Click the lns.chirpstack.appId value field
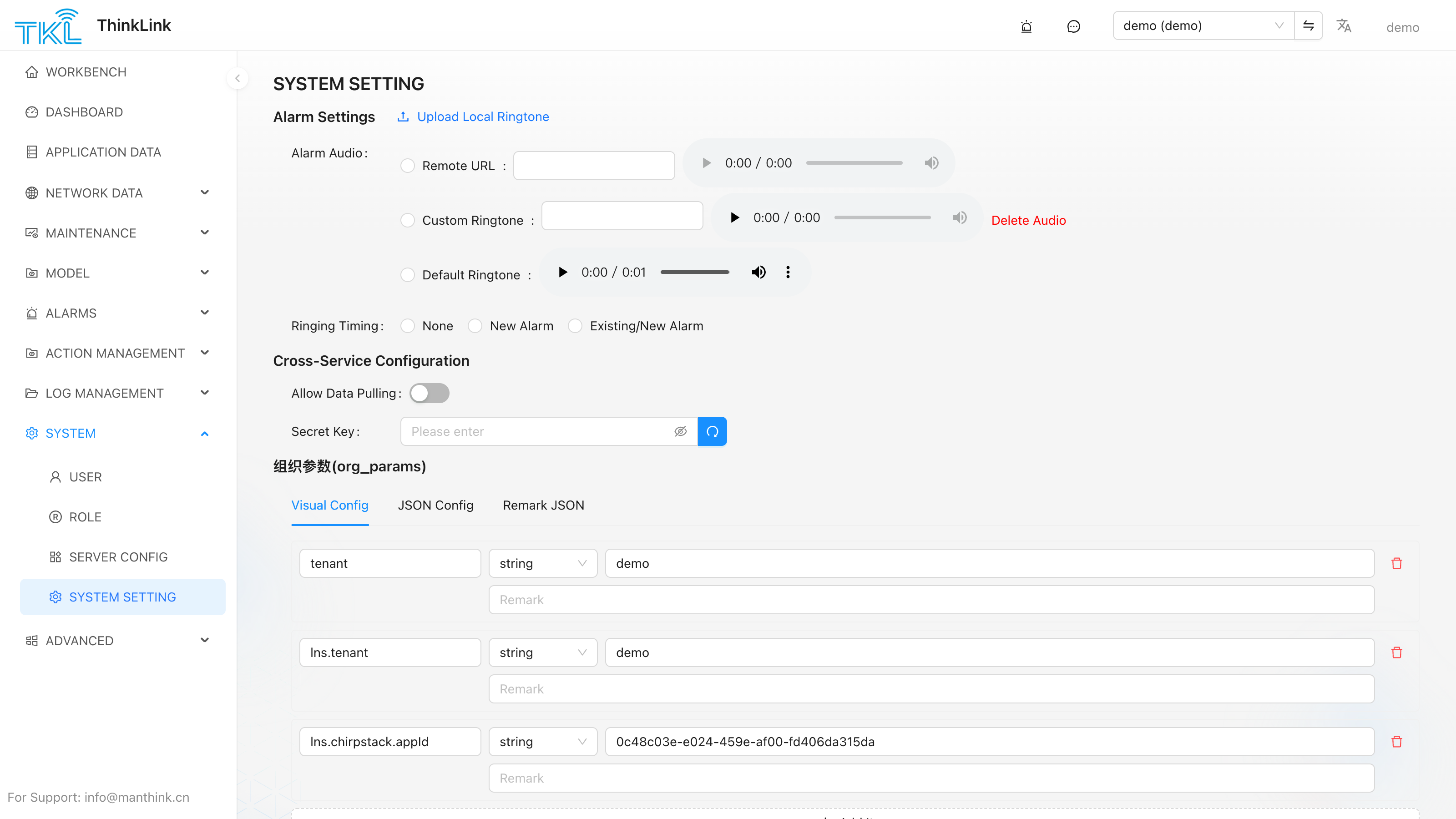 pyautogui.click(x=990, y=742)
